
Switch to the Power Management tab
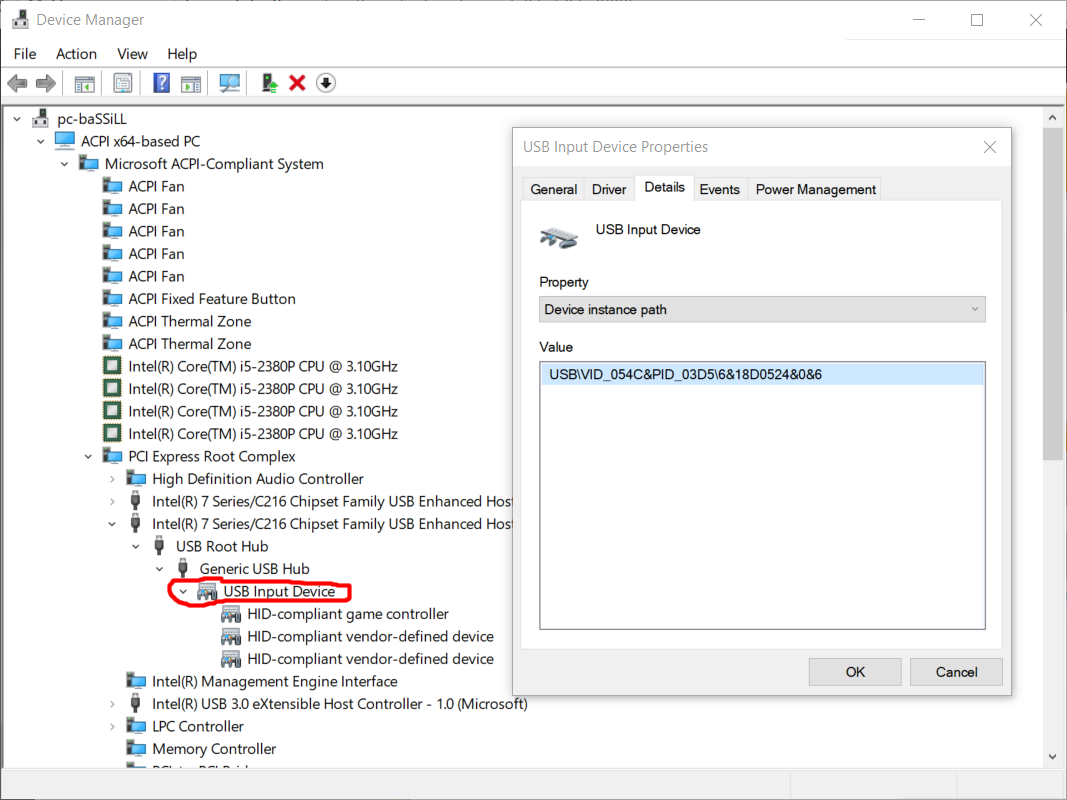point(815,189)
